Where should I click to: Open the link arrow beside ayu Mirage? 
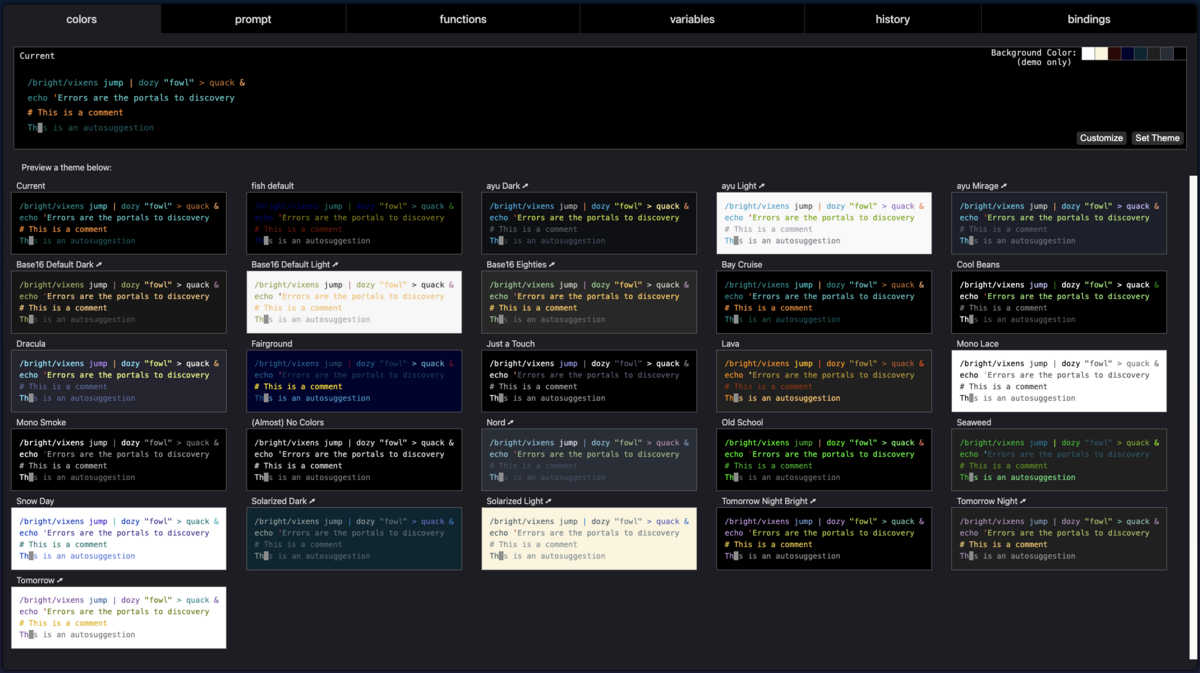(x=1005, y=186)
